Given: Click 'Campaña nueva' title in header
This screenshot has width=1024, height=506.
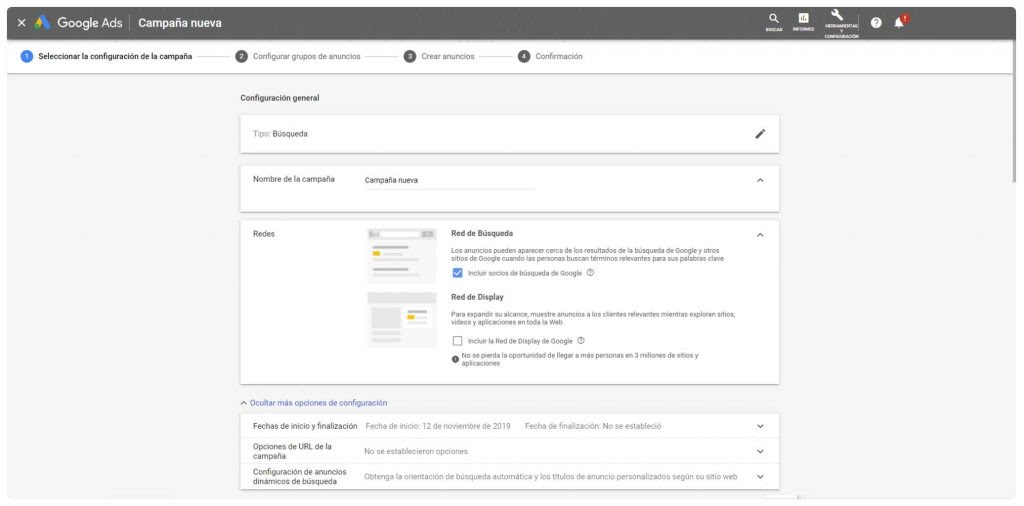Looking at the screenshot, I should [x=180, y=23].
